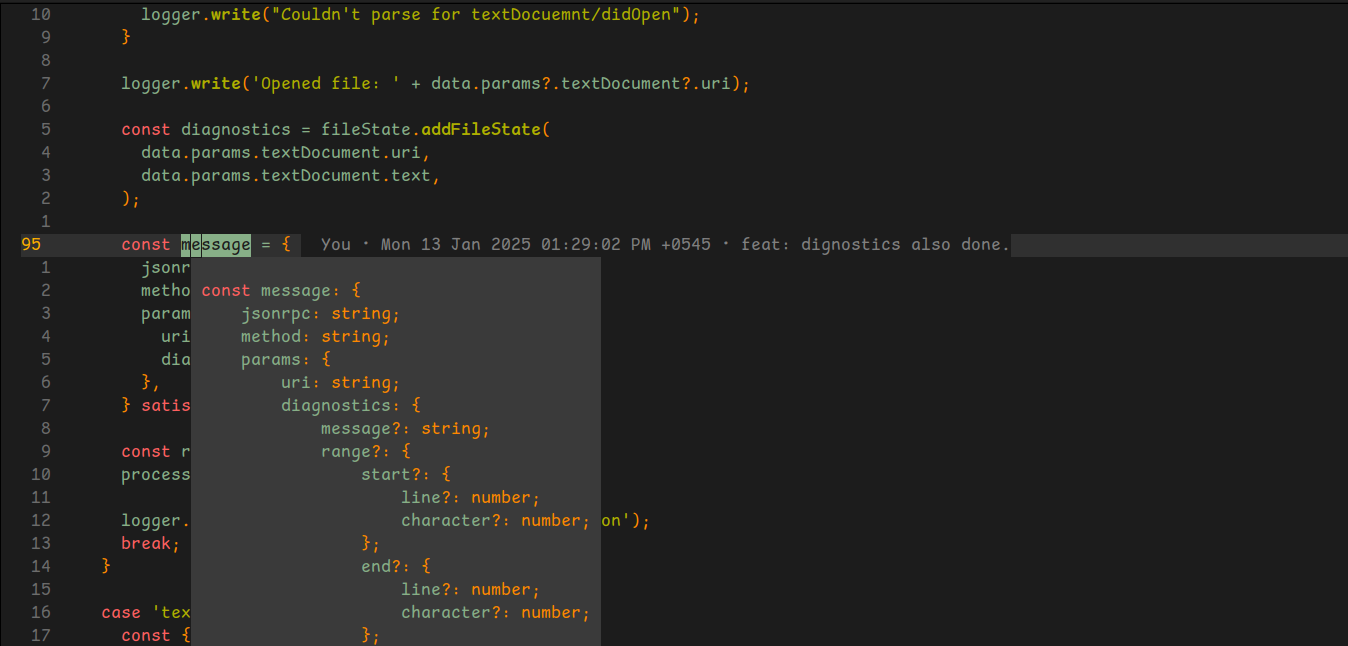Click the const keyword on line 95
The width and height of the screenshot is (1348, 646).
coord(145,243)
